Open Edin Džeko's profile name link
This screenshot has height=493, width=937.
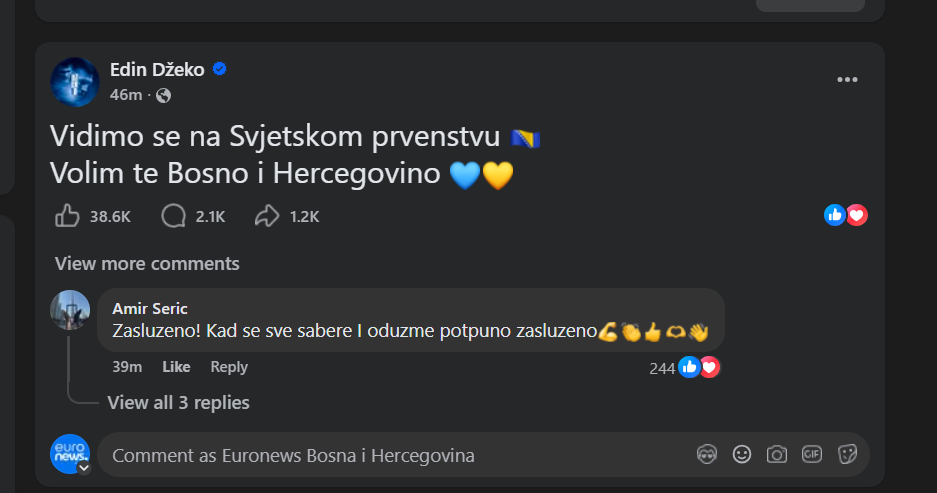point(157,69)
